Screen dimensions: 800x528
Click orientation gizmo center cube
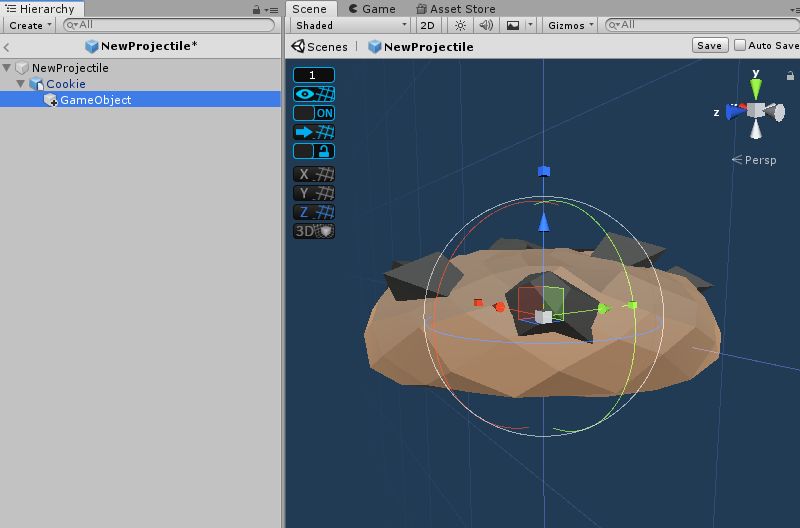coord(756,111)
